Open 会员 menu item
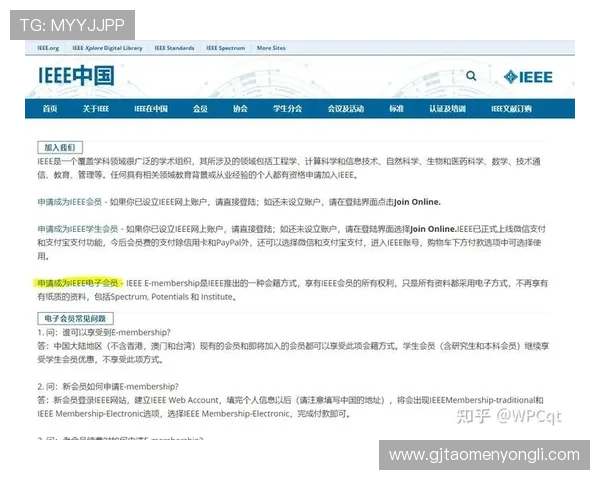Image resolution: width=600 pixels, height=480 pixels. coord(200,109)
